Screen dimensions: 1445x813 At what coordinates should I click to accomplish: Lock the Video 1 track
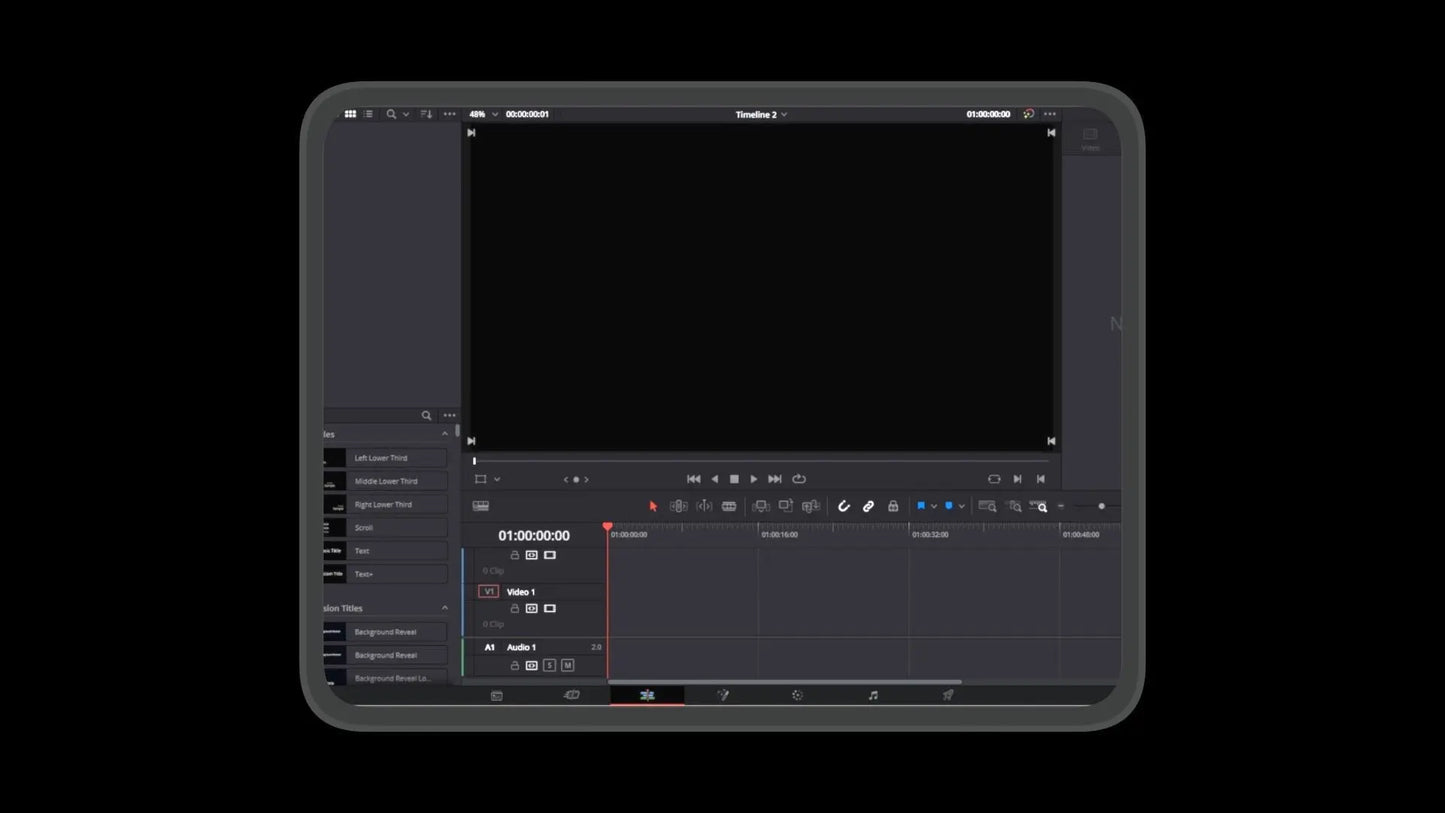pyautogui.click(x=515, y=609)
